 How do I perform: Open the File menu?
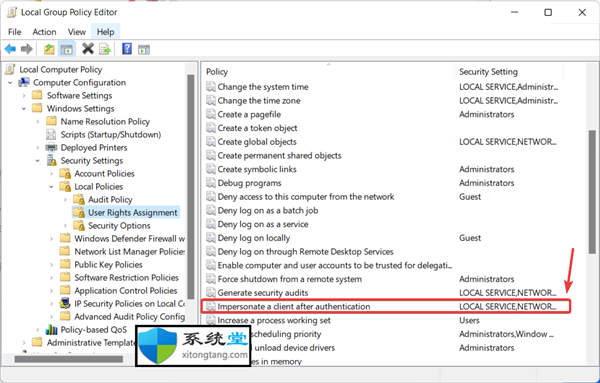tap(15, 32)
